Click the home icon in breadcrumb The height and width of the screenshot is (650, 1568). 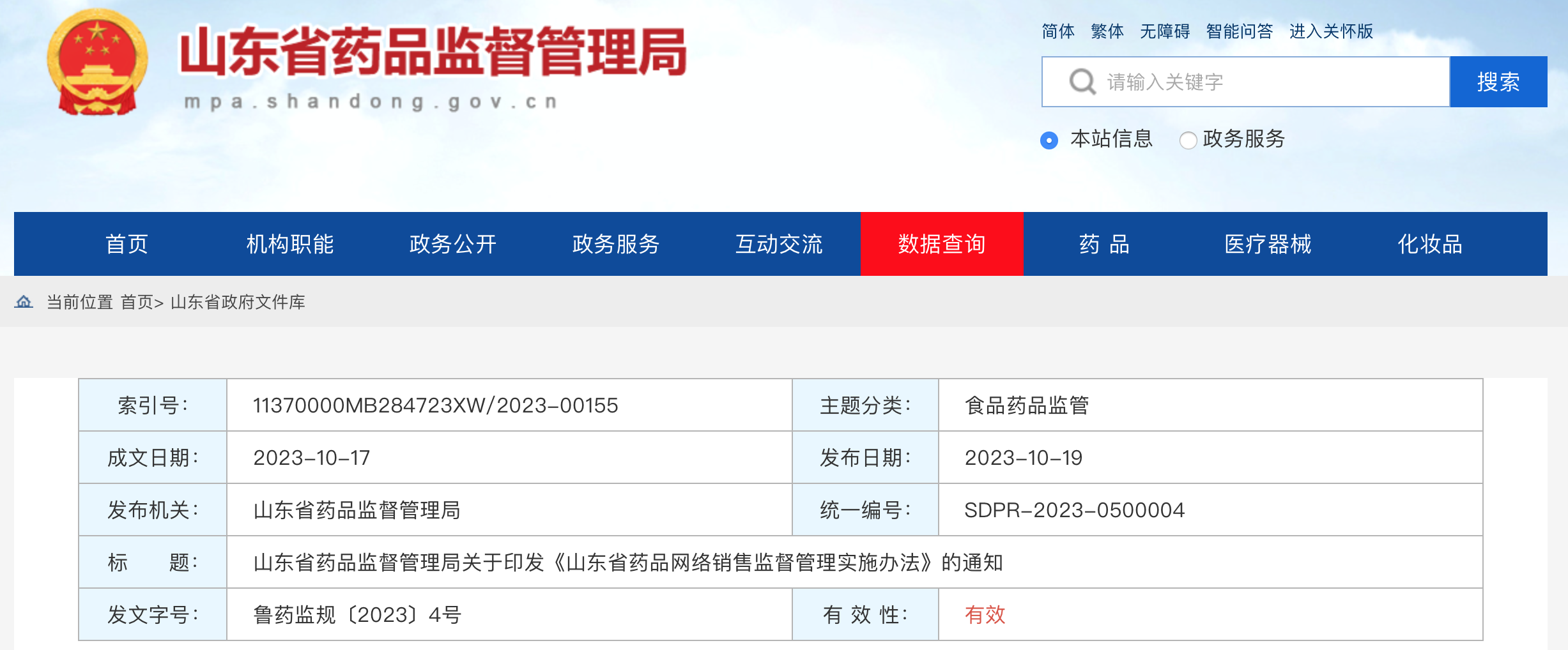tap(24, 301)
